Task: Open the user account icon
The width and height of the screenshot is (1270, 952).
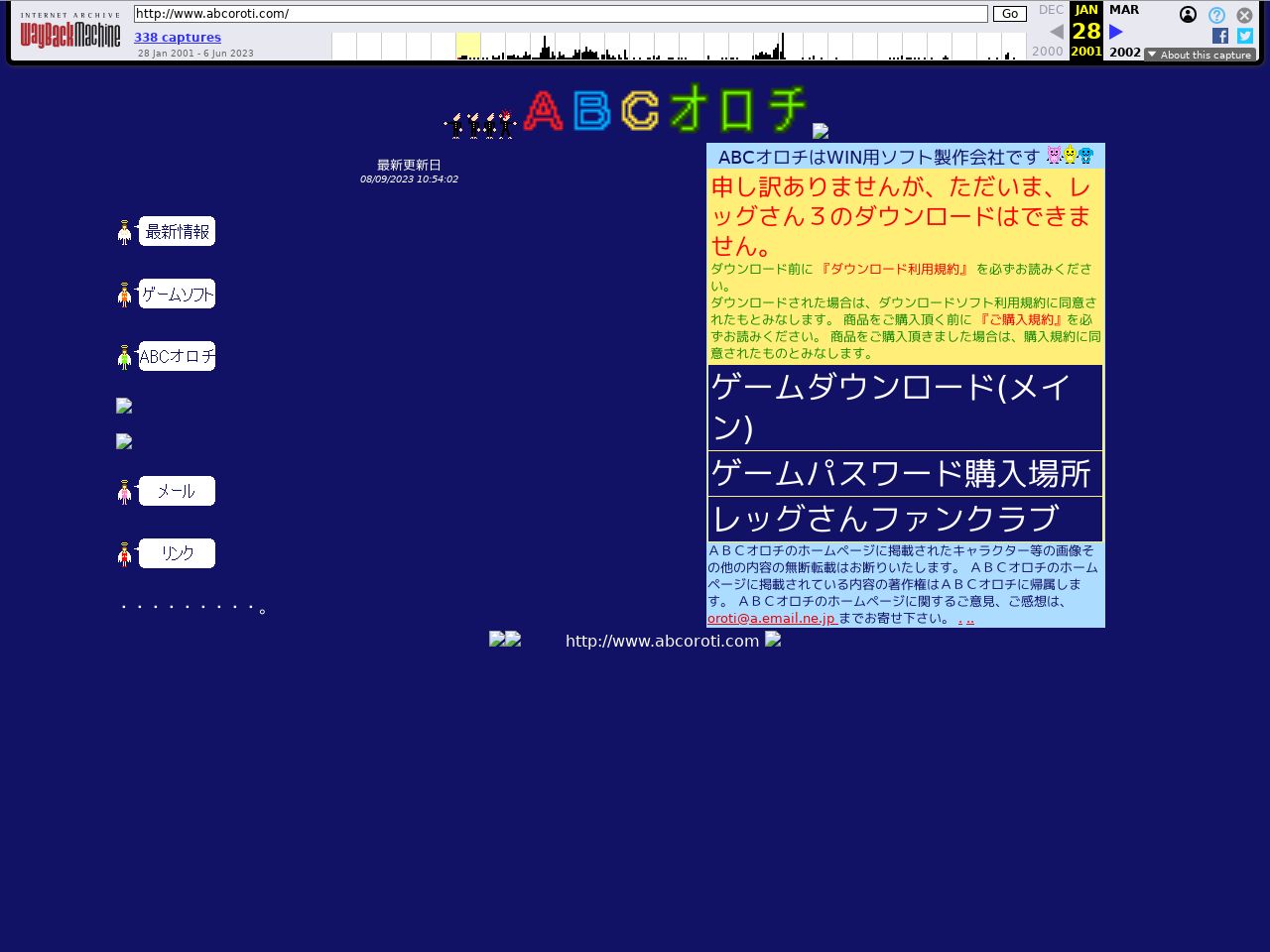Action: 1188,15
